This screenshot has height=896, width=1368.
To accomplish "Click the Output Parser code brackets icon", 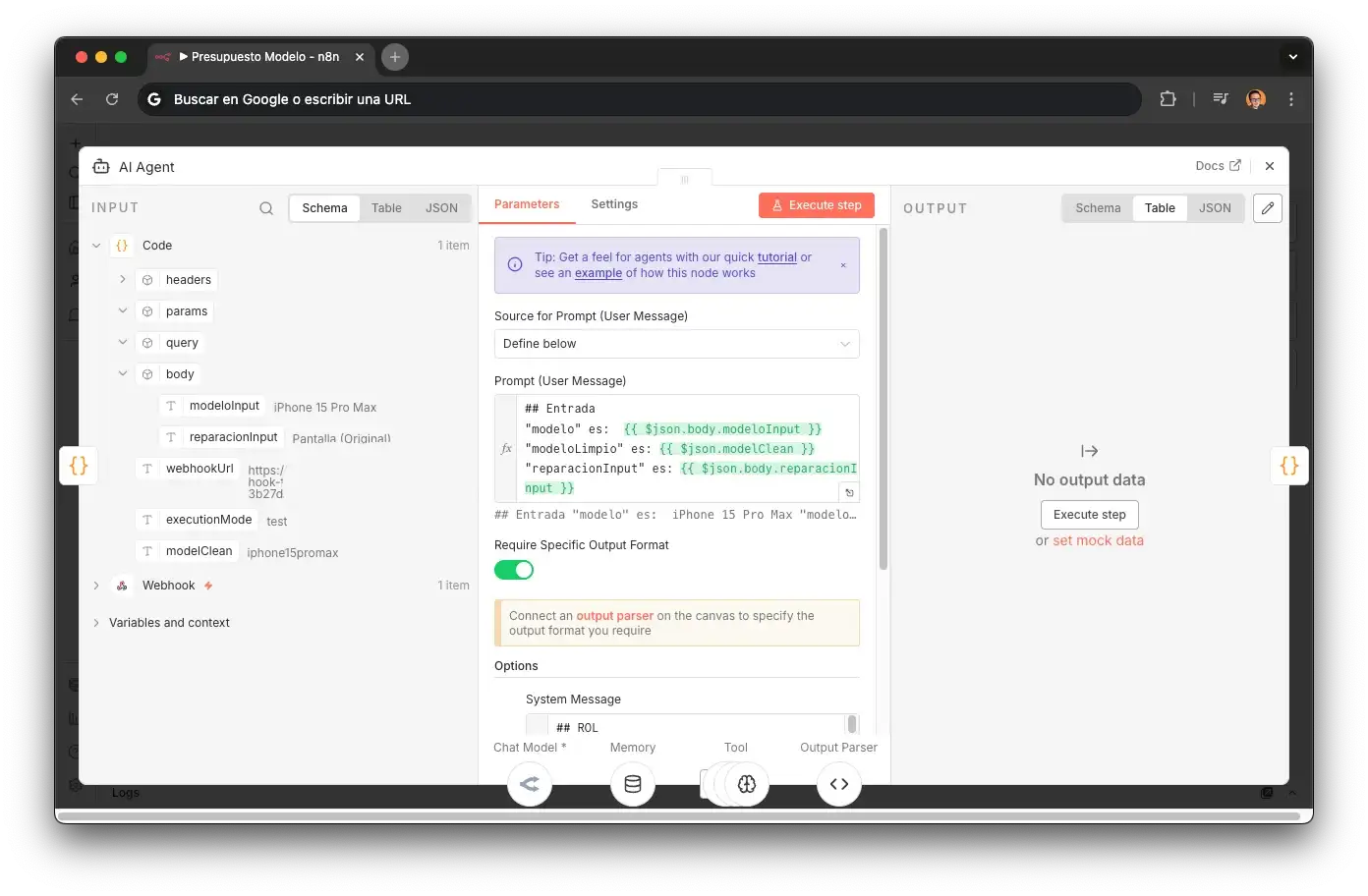I will (838, 784).
